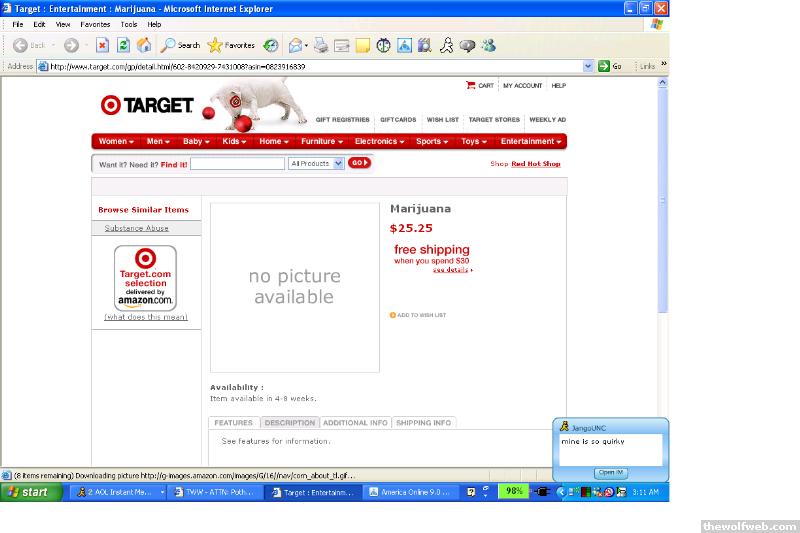The width and height of the screenshot is (800, 533).
Task: Click the Substance Abuse link
Action: pyautogui.click(x=137, y=228)
